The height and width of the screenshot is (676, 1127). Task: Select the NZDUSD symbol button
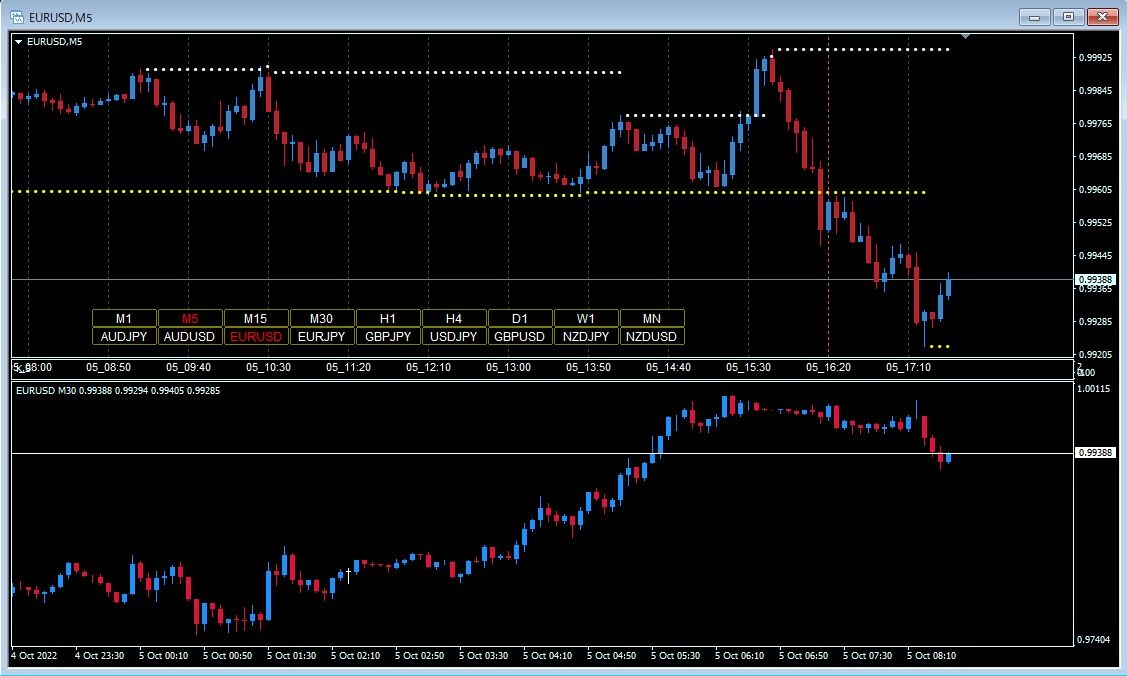(652, 336)
